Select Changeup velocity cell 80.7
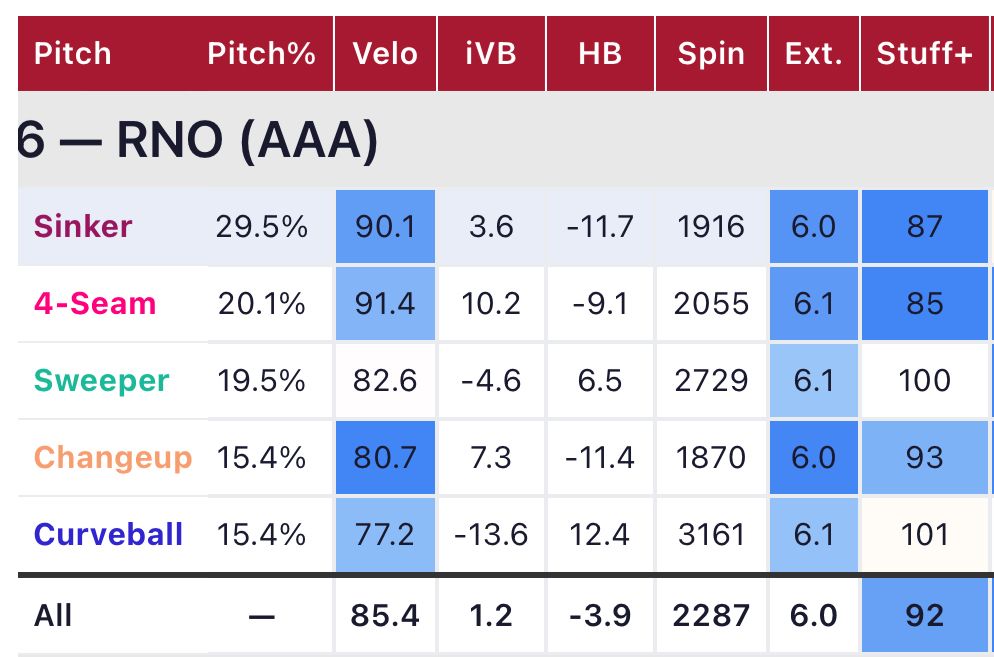The image size is (994, 657). [x=385, y=458]
